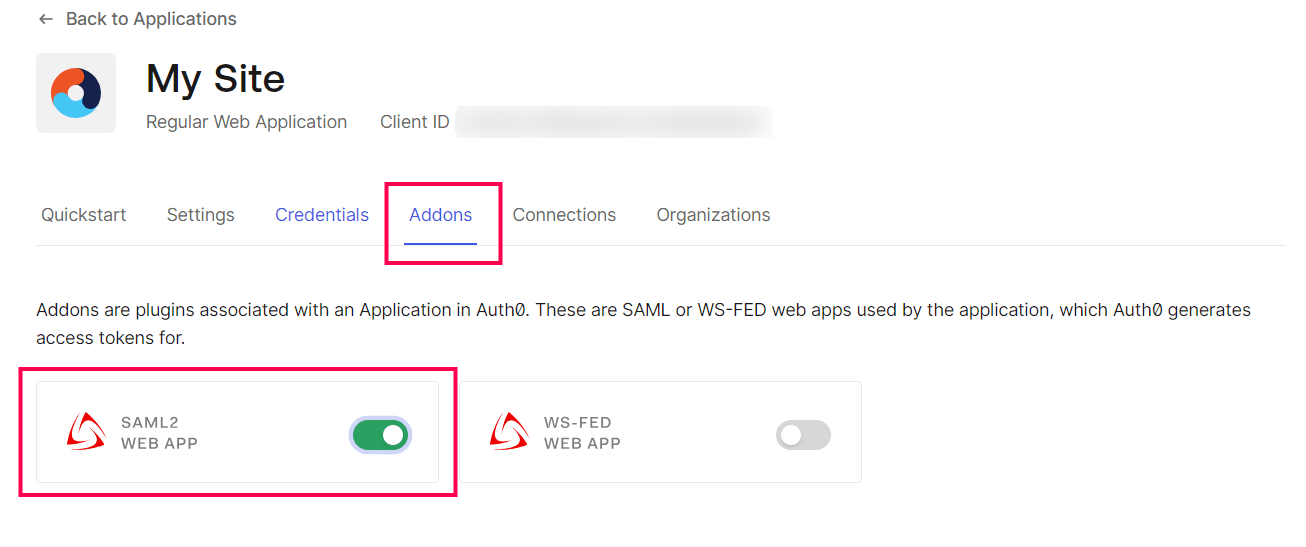Switch to the Organizations tab
The width and height of the screenshot is (1306, 547).
click(713, 215)
